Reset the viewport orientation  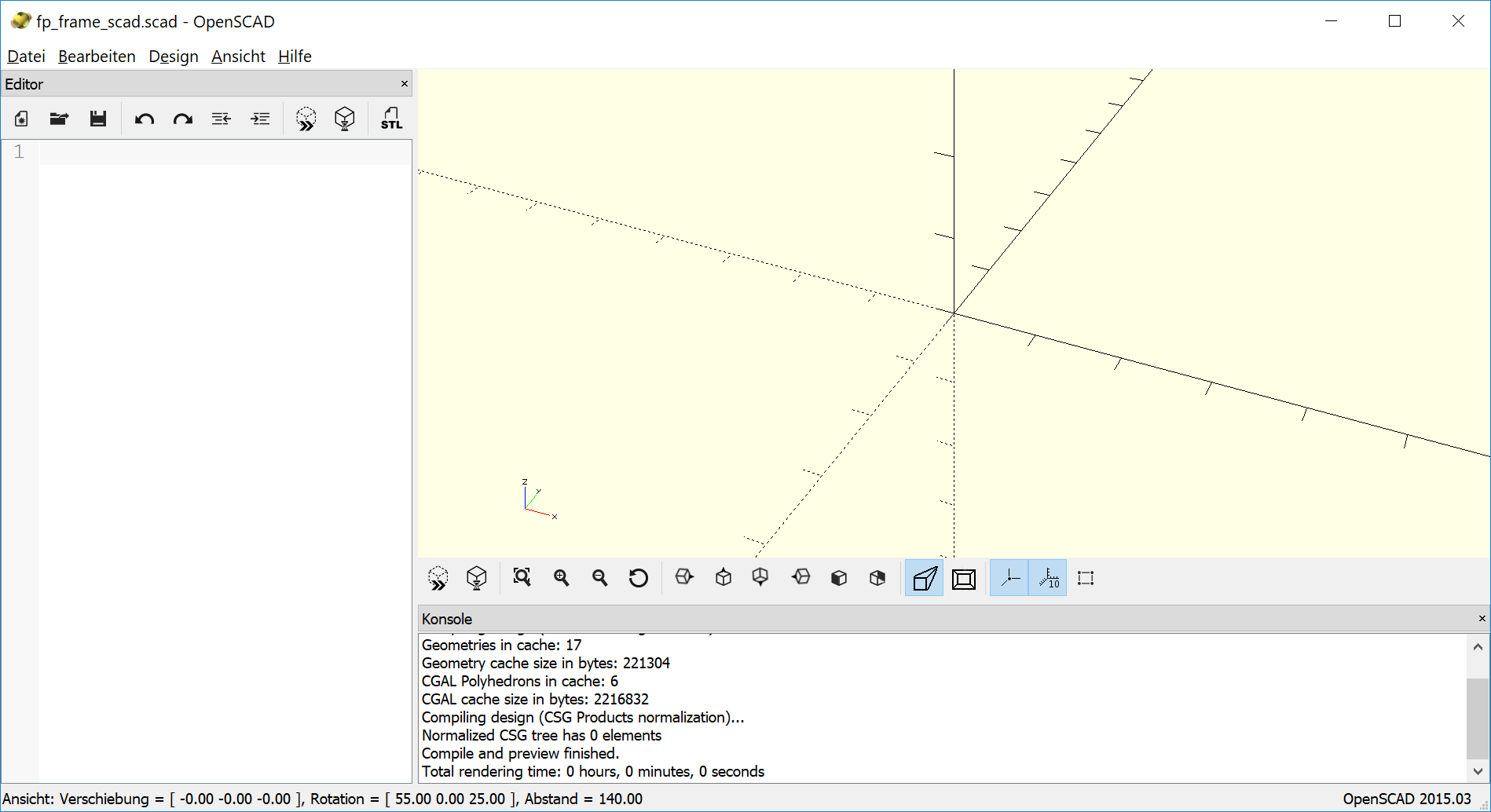pyautogui.click(x=639, y=577)
